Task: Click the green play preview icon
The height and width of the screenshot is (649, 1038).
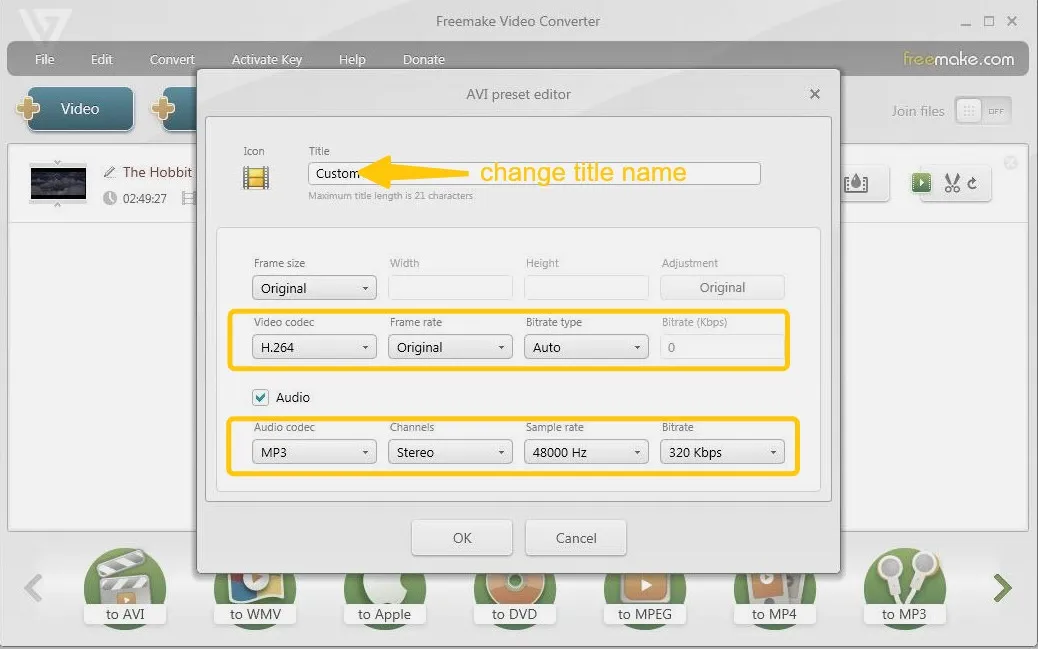Action: tap(921, 183)
